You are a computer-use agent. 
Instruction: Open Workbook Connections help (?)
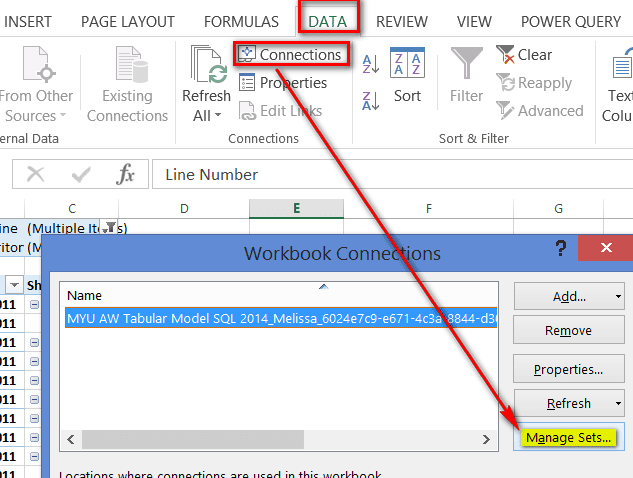[x=561, y=248]
